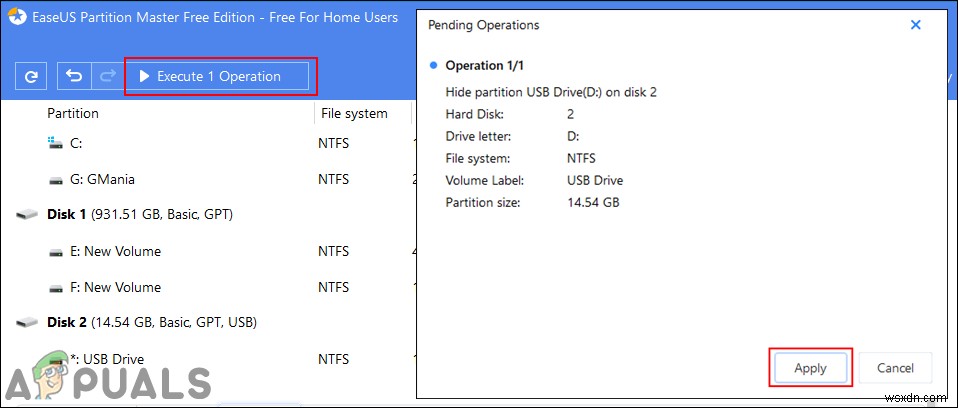Click the refresh icon in the toolbar
958x408 pixels.
coord(32,76)
